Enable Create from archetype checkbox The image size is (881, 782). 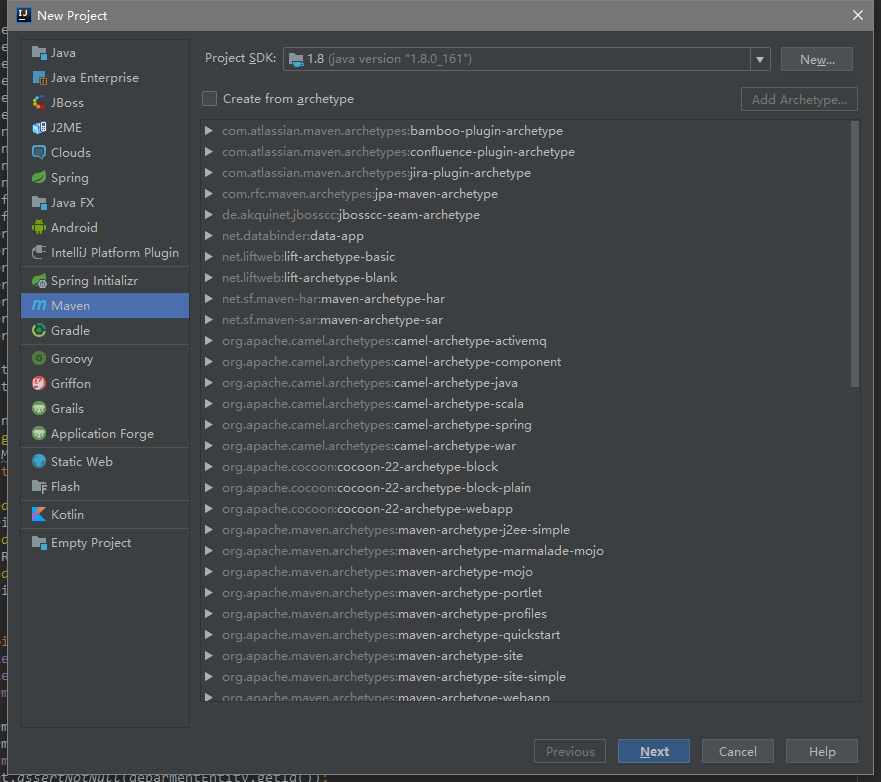(x=210, y=99)
